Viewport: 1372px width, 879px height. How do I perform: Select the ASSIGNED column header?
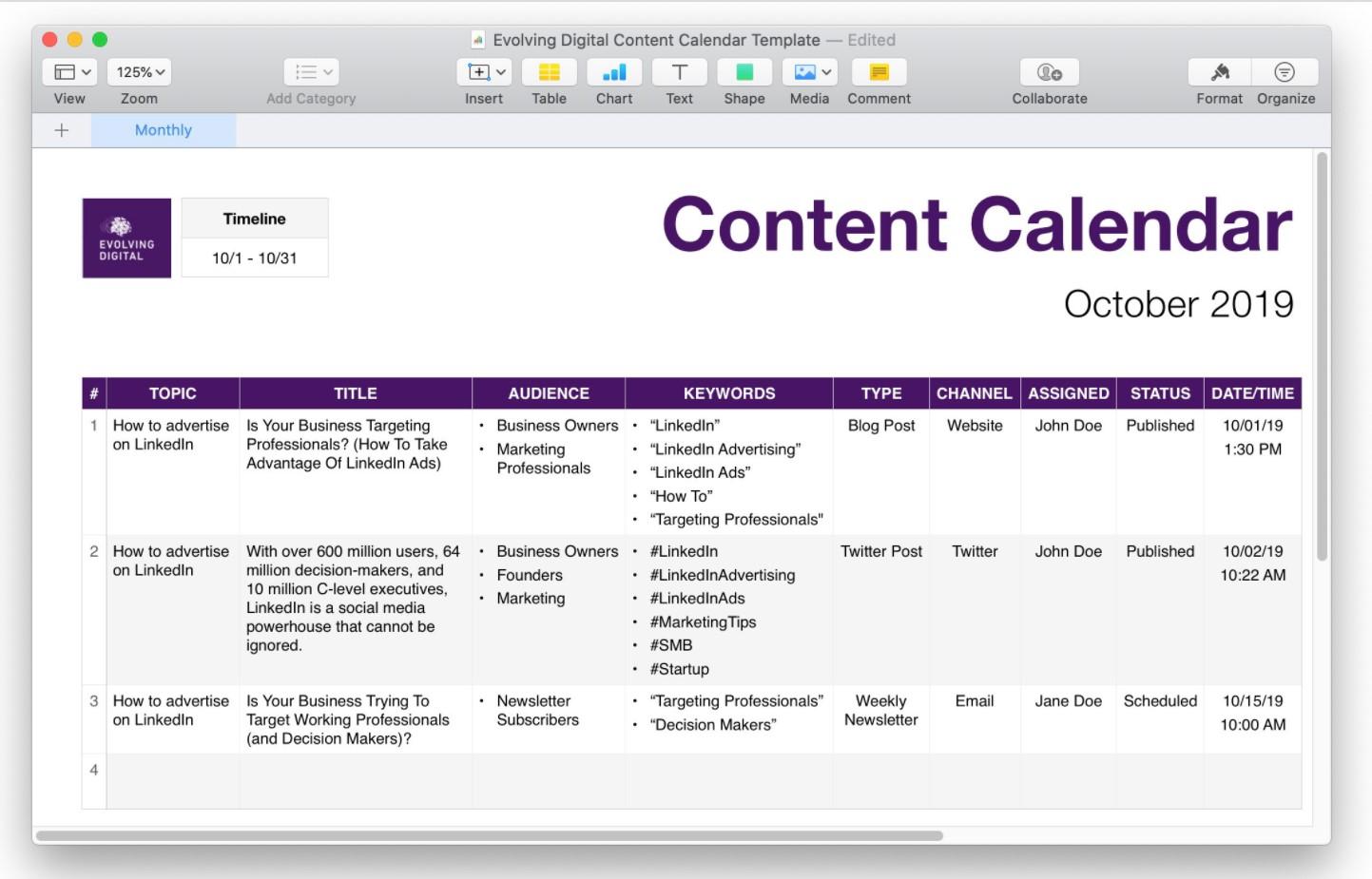pyautogui.click(x=1069, y=393)
